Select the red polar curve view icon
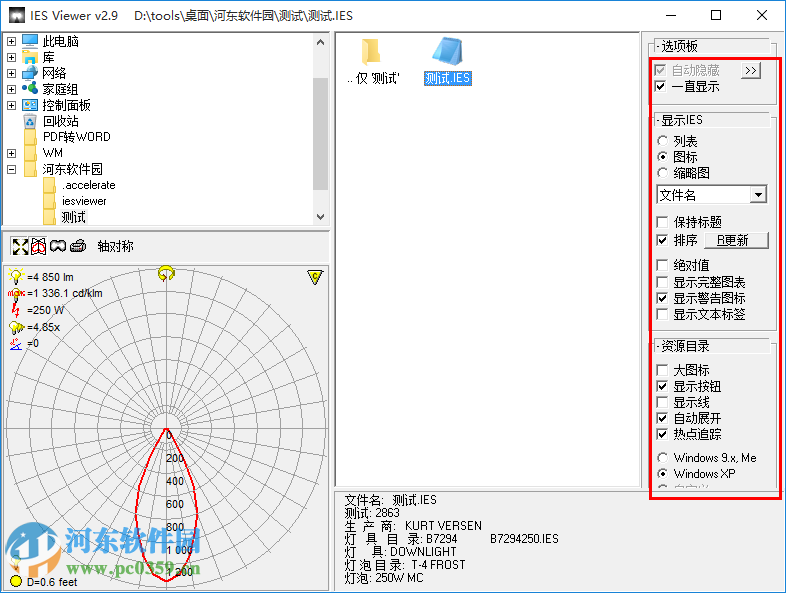 [39, 246]
